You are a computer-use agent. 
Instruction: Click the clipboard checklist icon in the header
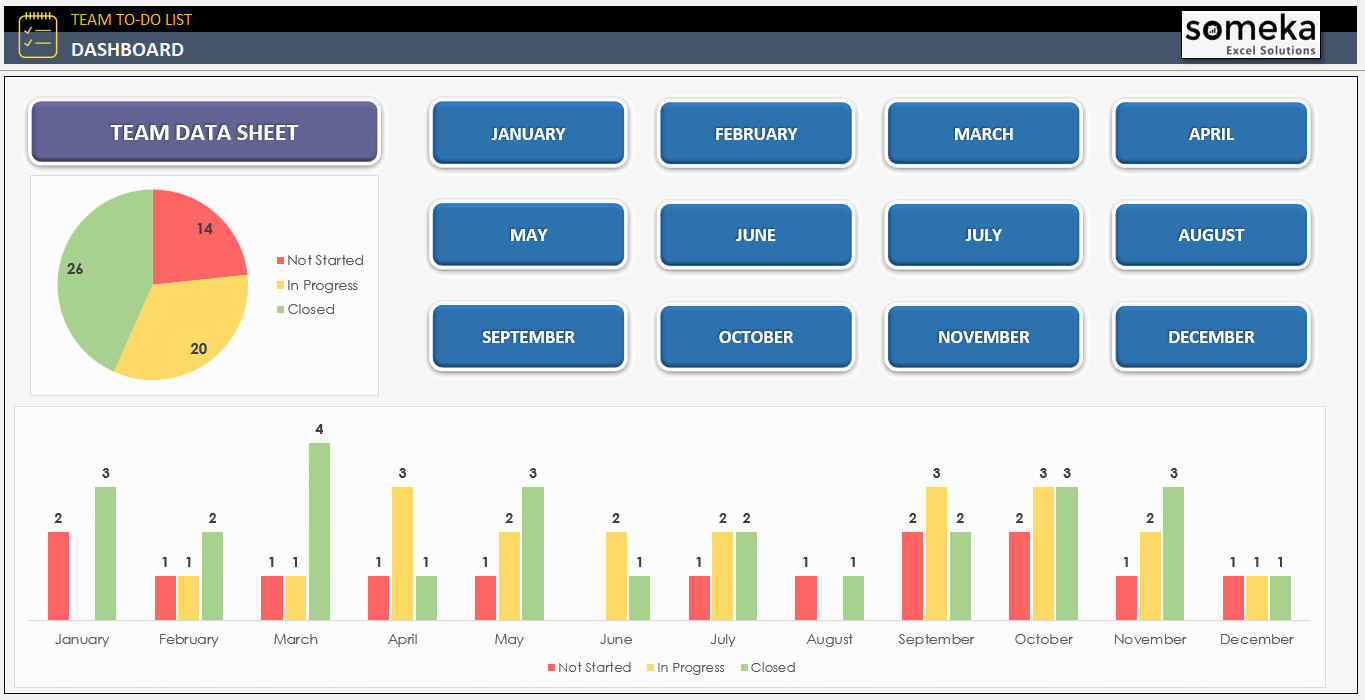click(38, 34)
